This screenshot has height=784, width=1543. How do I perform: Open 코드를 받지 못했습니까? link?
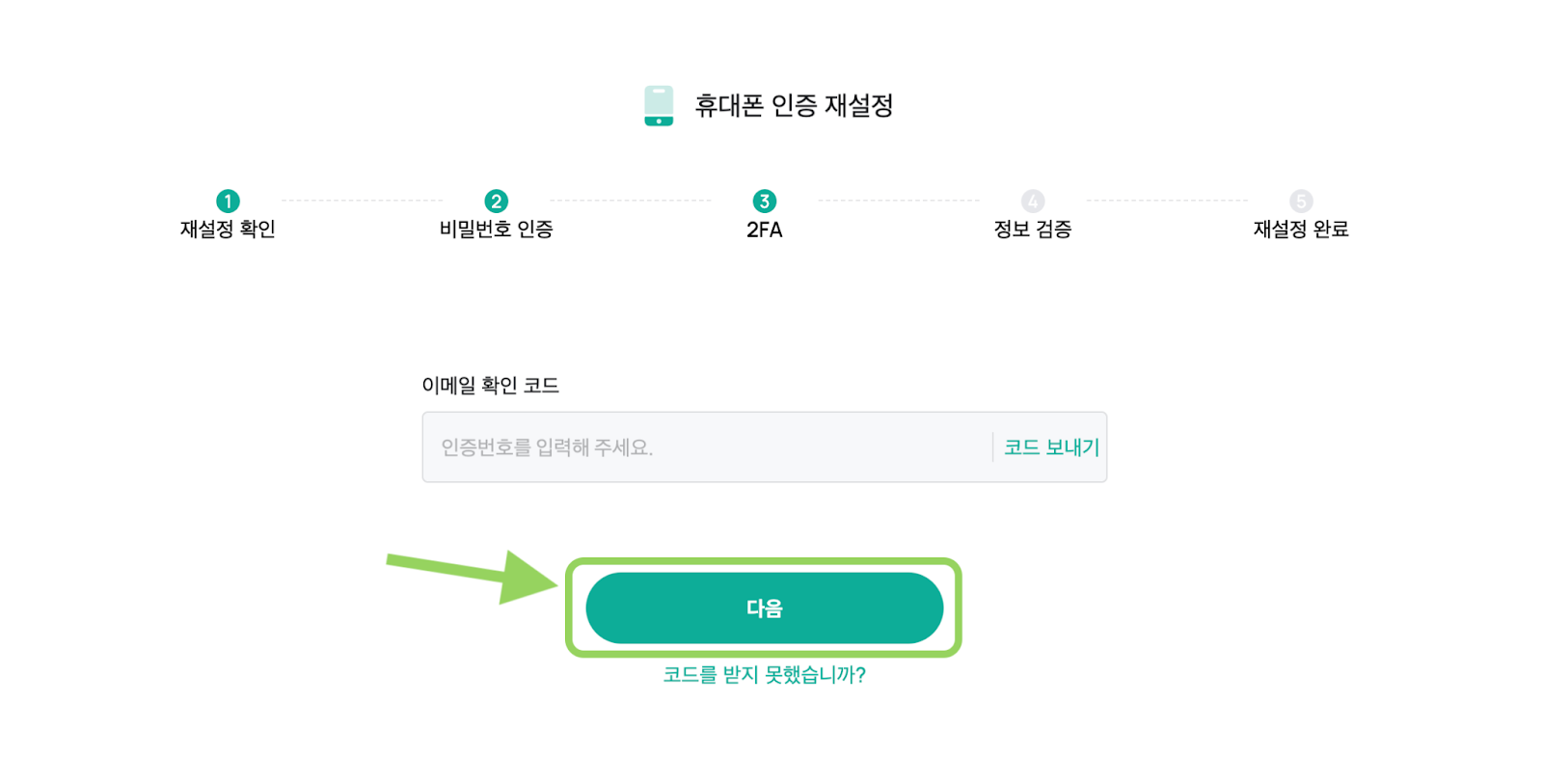tap(765, 675)
